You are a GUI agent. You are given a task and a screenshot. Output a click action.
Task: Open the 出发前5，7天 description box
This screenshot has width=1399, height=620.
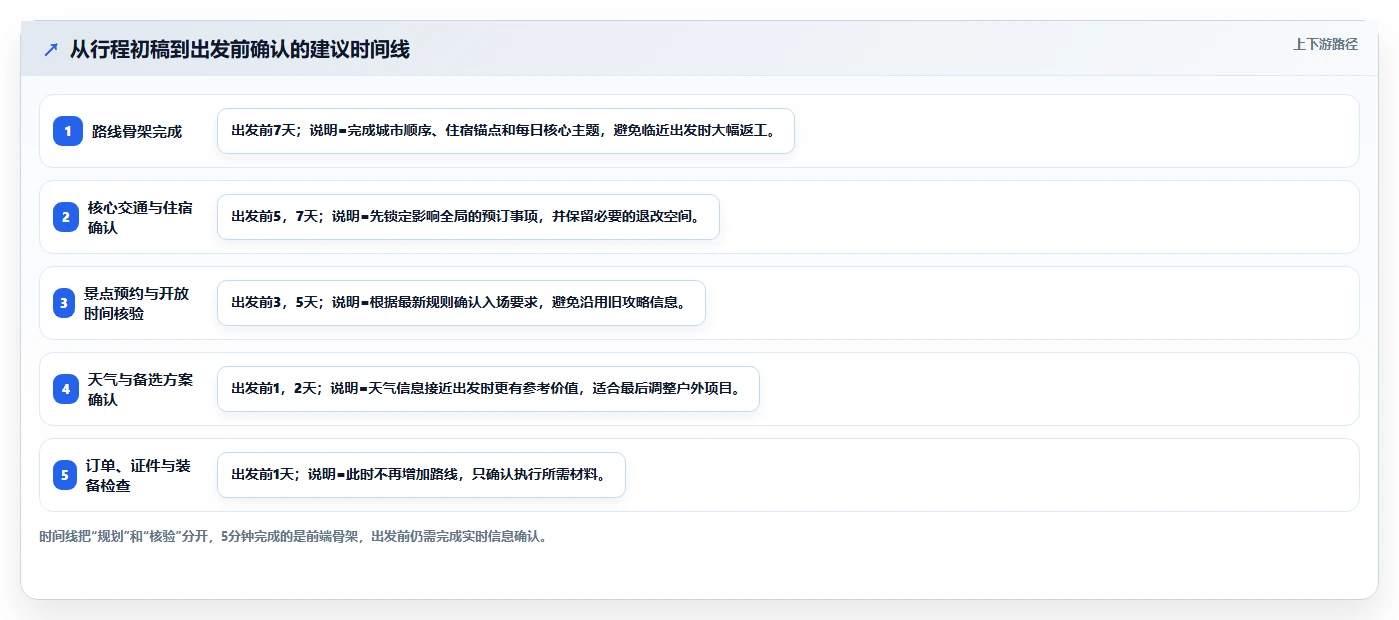(468, 217)
